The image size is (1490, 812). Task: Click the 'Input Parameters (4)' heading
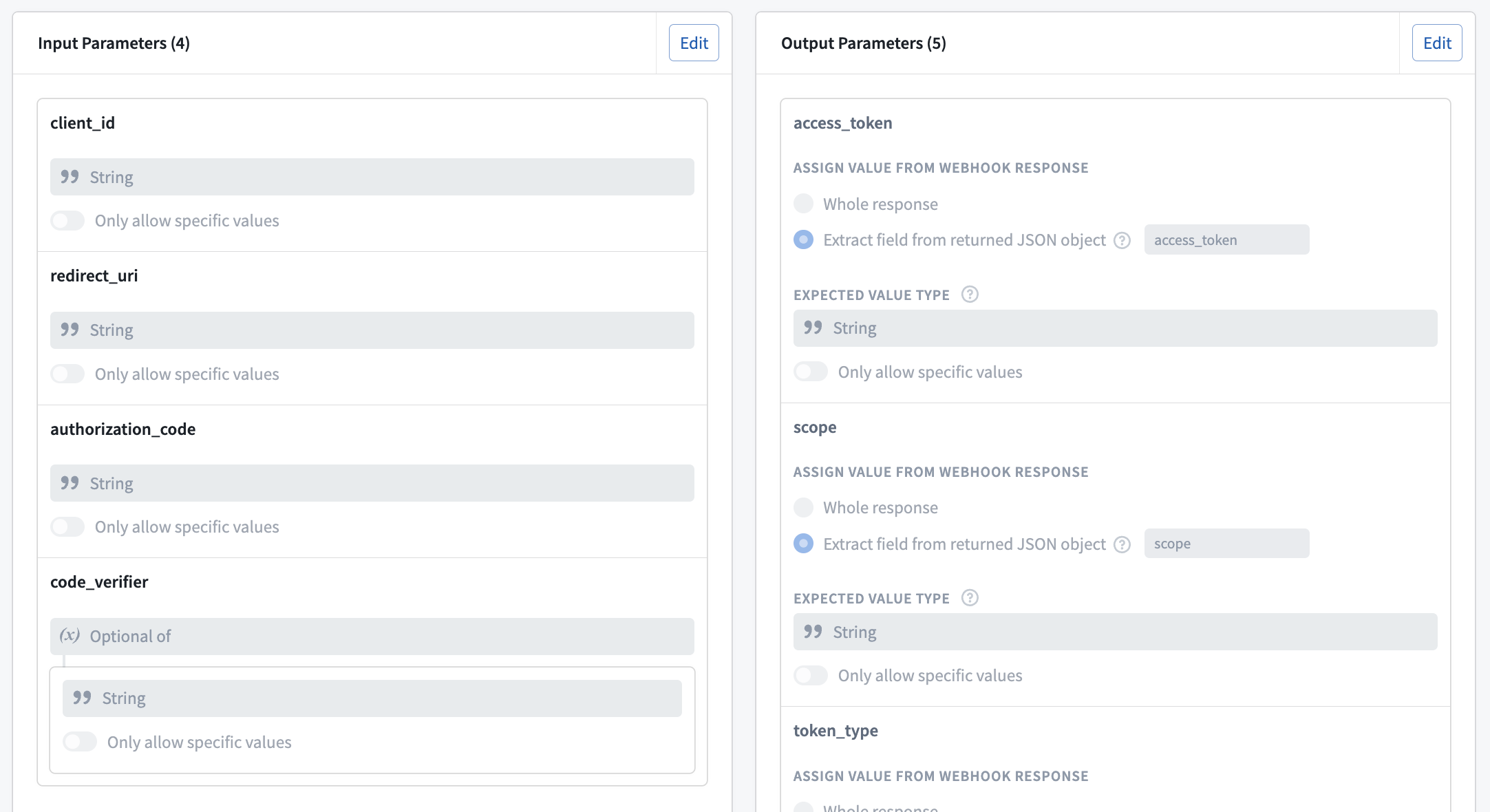coord(114,43)
